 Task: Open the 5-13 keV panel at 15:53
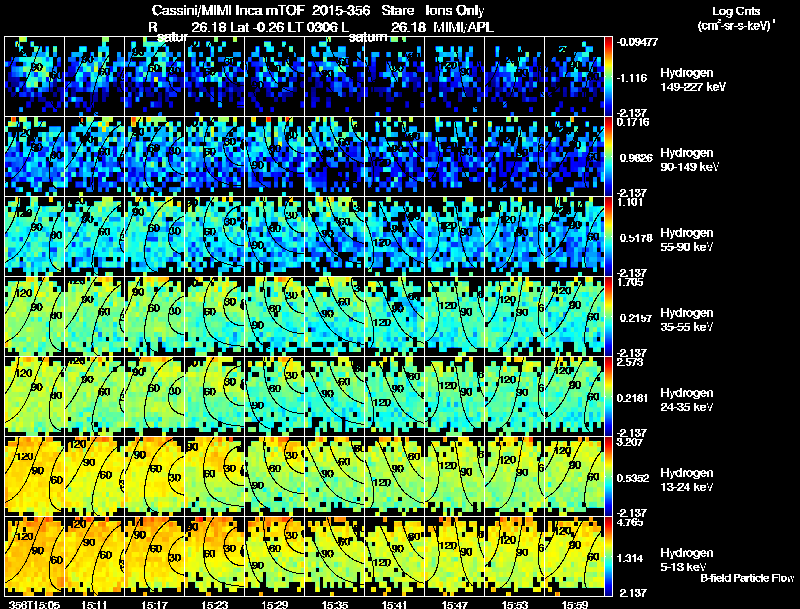tap(515, 556)
